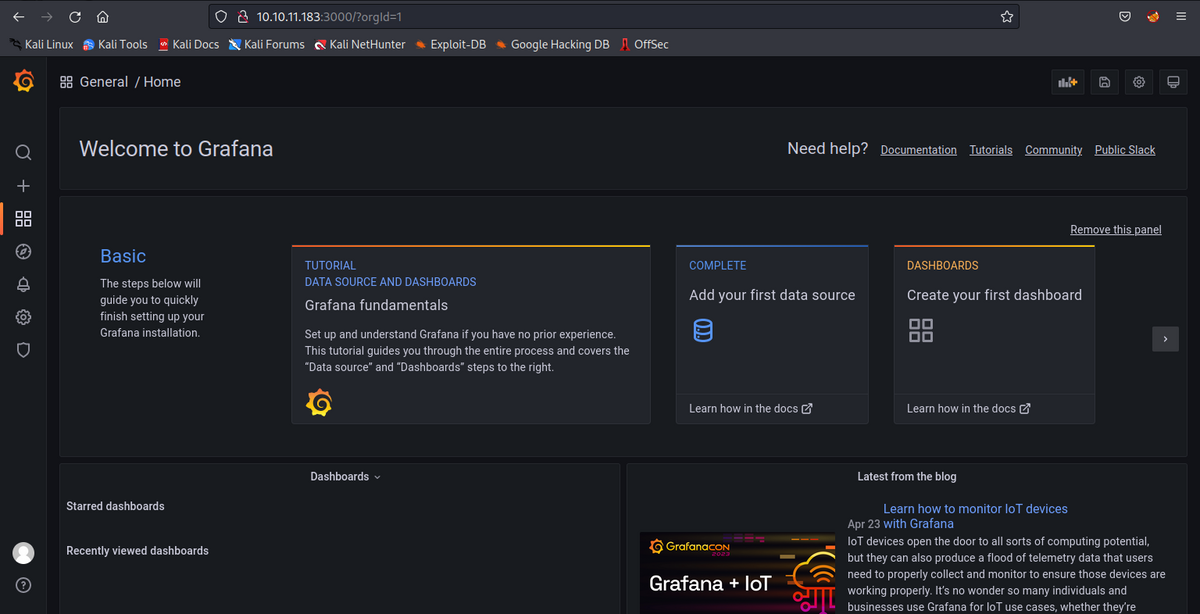
Task: Click the Add your first data source title
Action: pyautogui.click(x=772, y=295)
